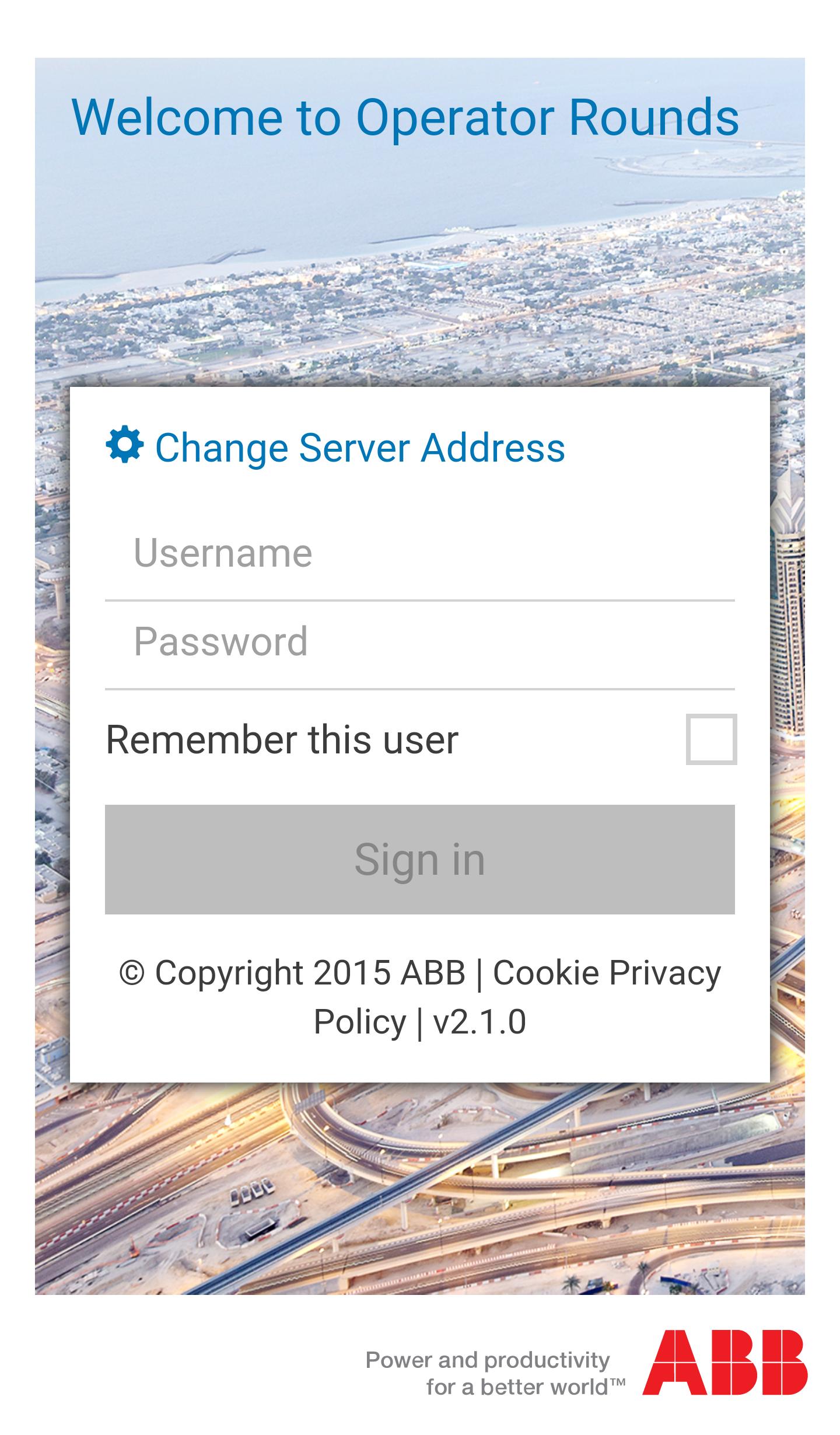Click the underline beneath the Username field
Image resolution: width=840 pixels, height=1435 pixels.
point(419,600)
